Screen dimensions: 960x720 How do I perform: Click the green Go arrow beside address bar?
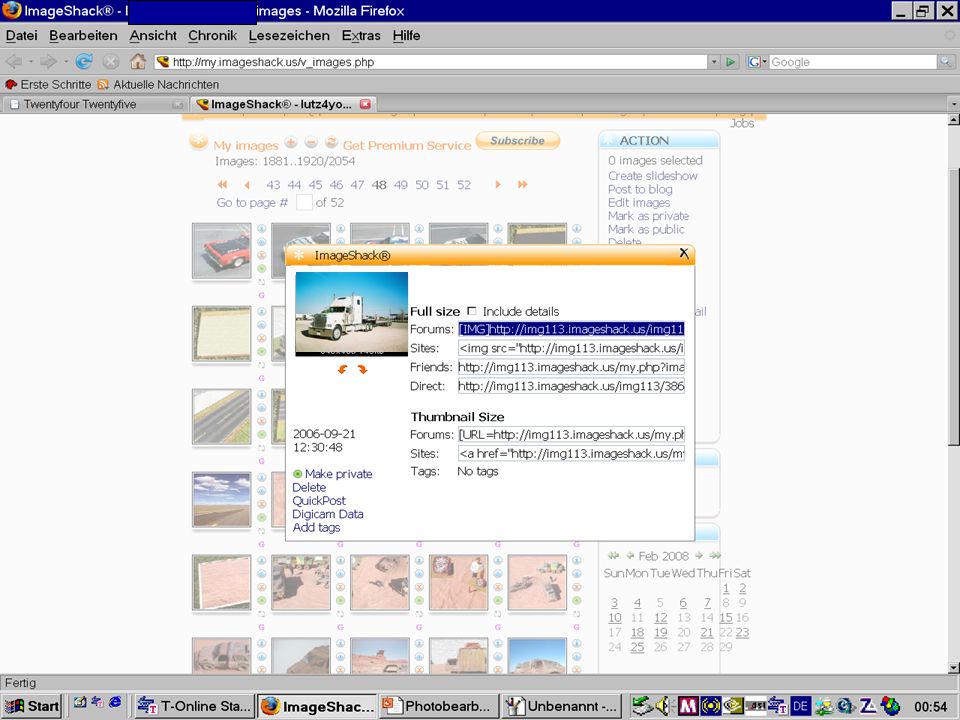(x=730, y=62)
